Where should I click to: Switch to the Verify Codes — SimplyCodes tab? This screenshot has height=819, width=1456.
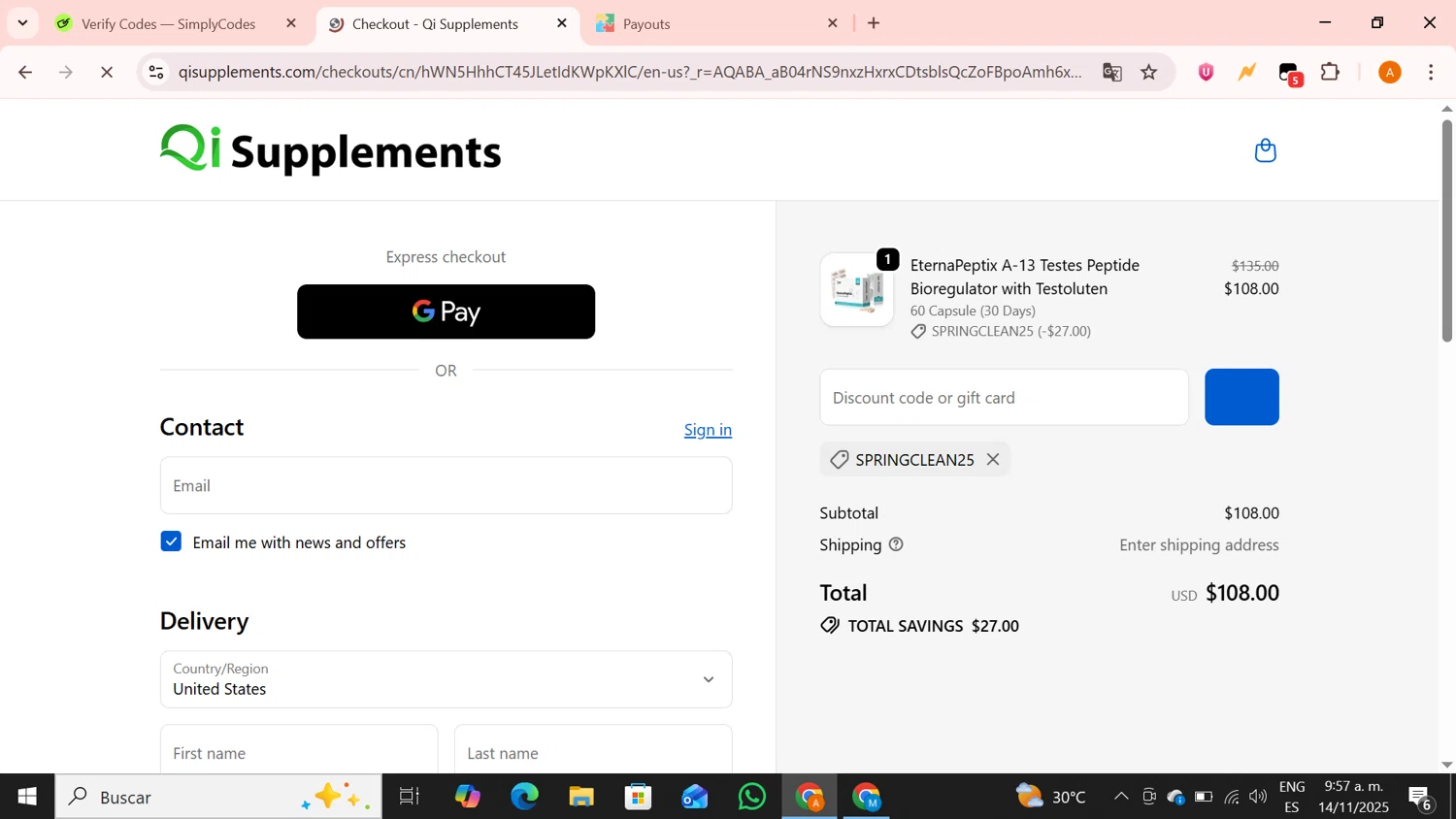pos(168,23)
